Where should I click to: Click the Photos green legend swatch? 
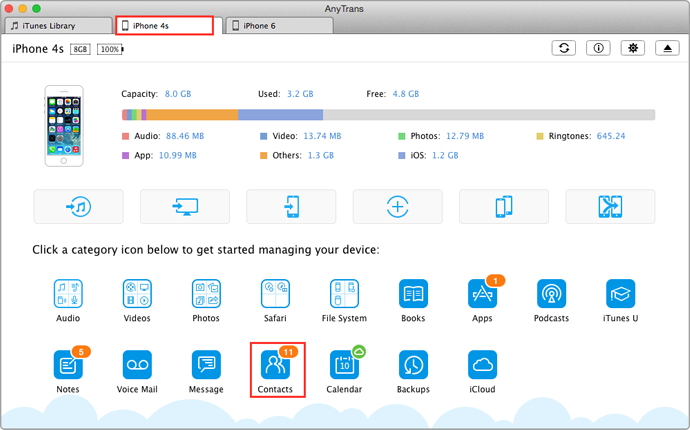click(x=402, y=136)
